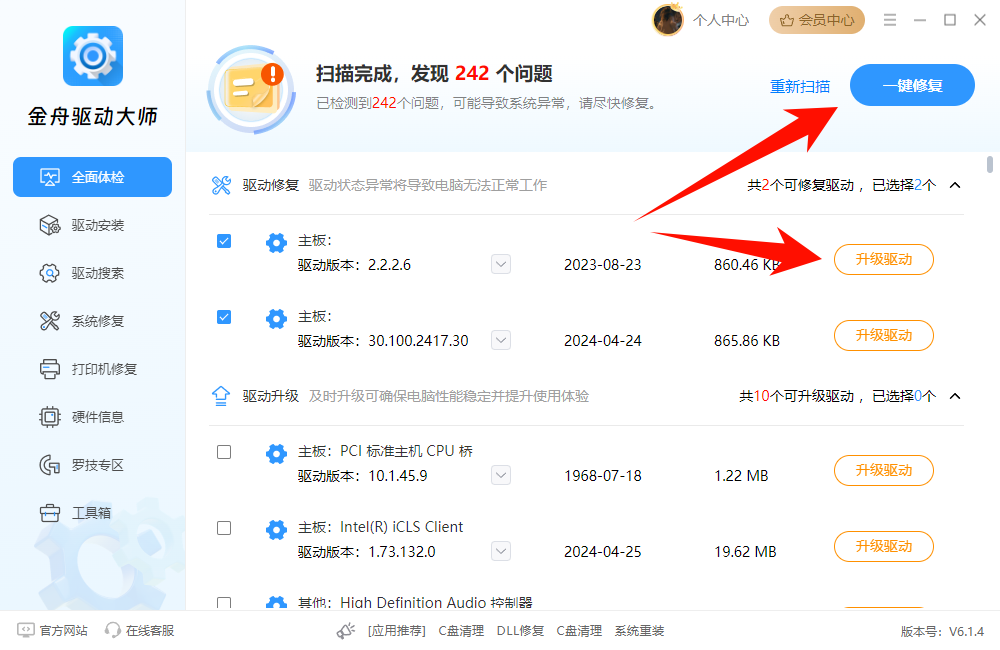The image size is (1000, 650).
Task: Click the date 2023-08-23
Action: point(603,265)
